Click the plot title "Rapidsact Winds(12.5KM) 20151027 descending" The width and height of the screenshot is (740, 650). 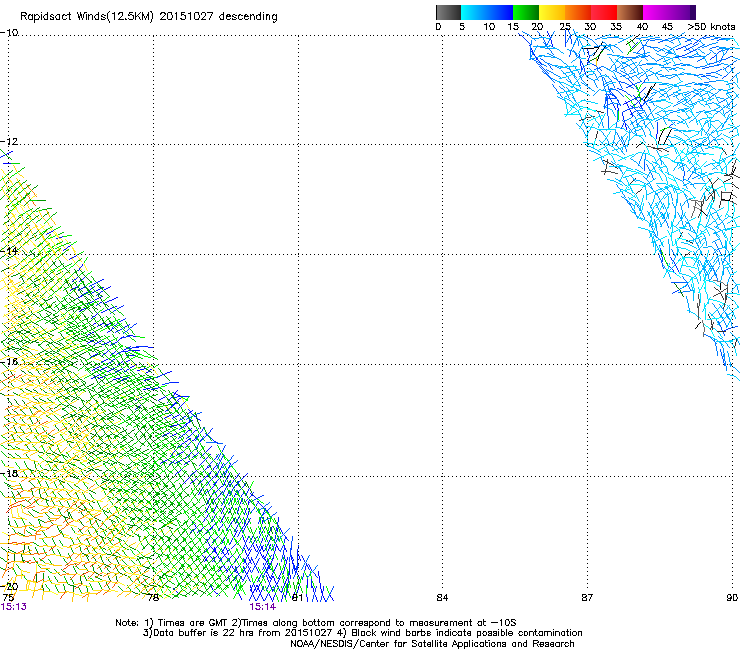(x=149, y=17)
